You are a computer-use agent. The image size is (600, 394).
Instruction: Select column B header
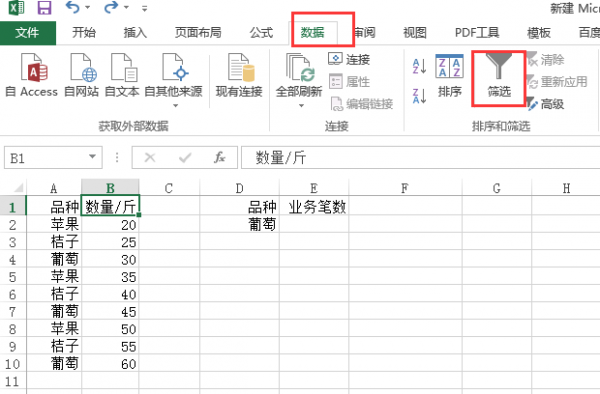pyautogui.click(x=110, y=188)
